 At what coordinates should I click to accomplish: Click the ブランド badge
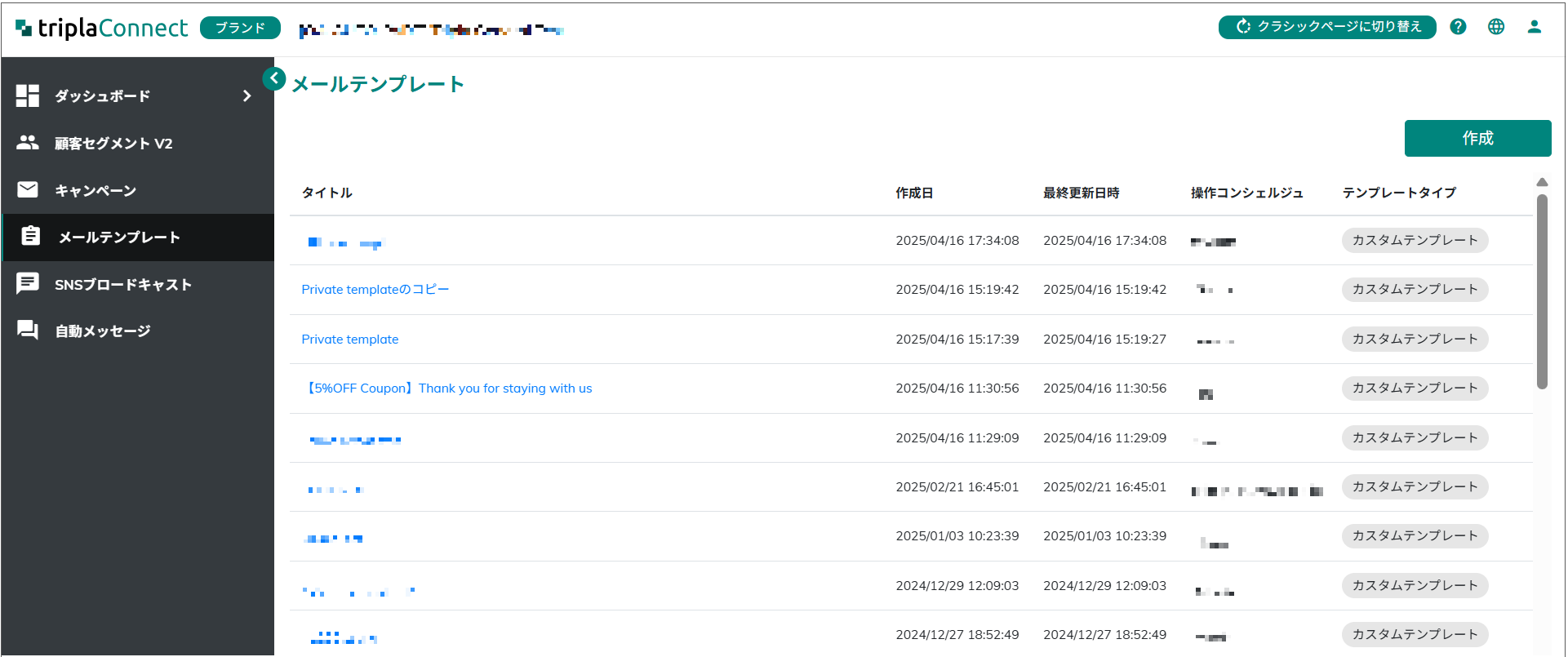tap(240, 28)
